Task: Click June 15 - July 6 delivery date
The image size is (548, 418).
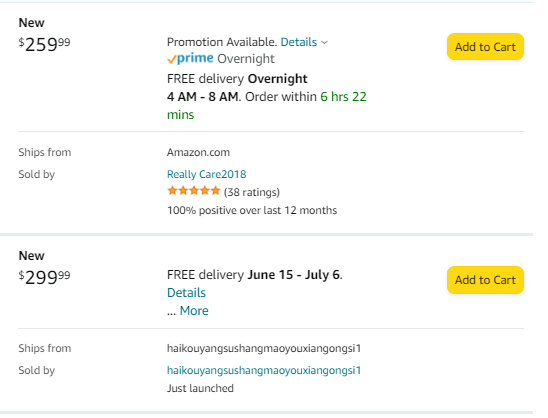Action: point(295,275)
